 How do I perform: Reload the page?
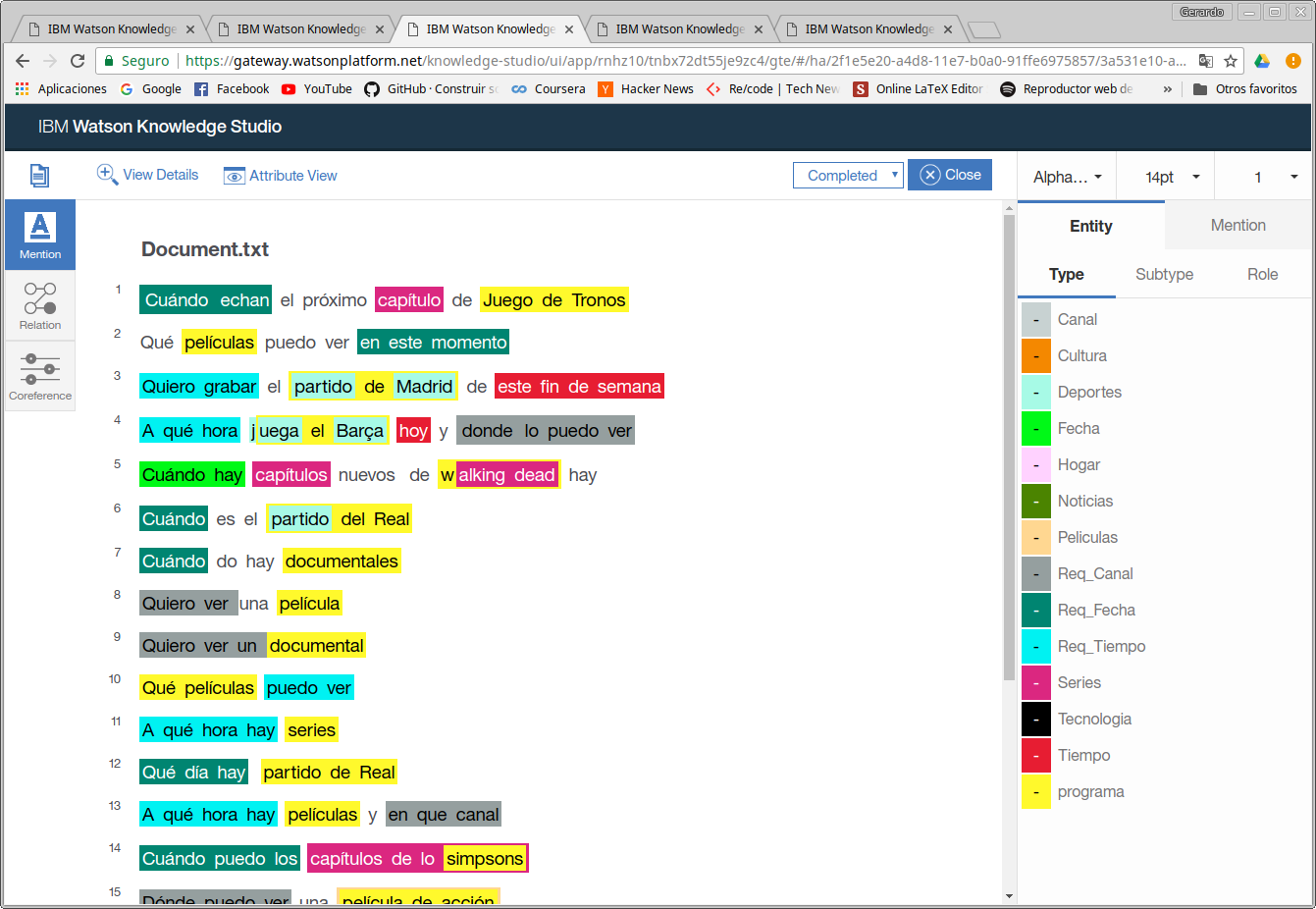pyautogui.click(x=78, y=61)
